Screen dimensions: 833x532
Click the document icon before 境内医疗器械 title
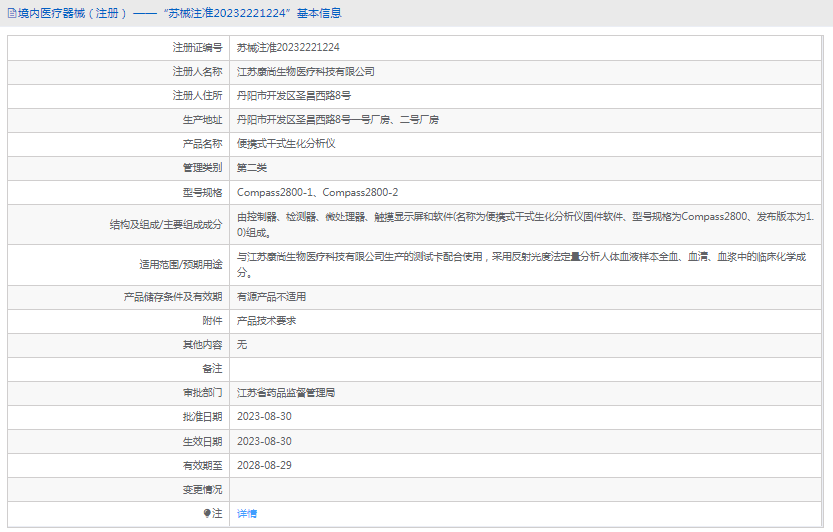tap(12, 13)
